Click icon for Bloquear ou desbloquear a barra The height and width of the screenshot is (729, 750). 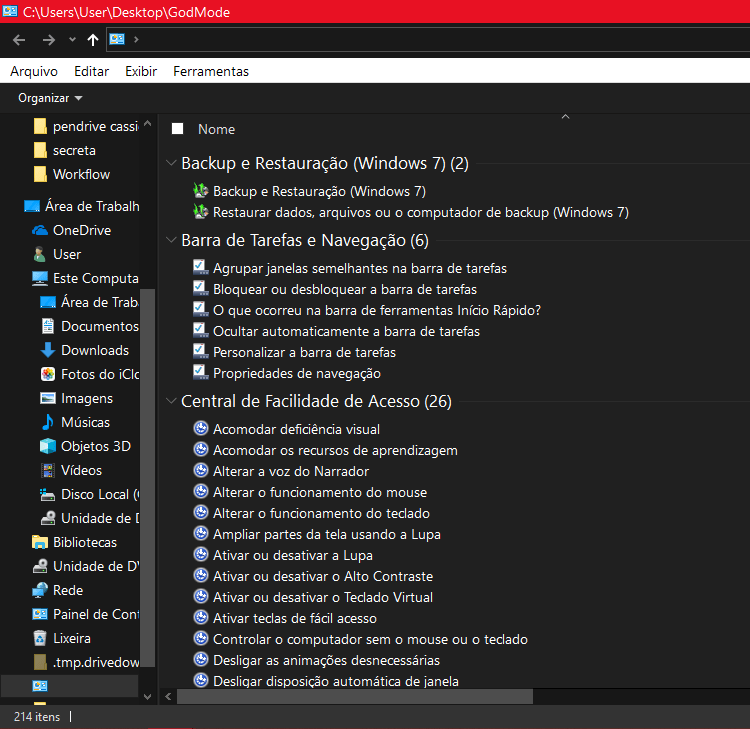click(x=201, y=288)
